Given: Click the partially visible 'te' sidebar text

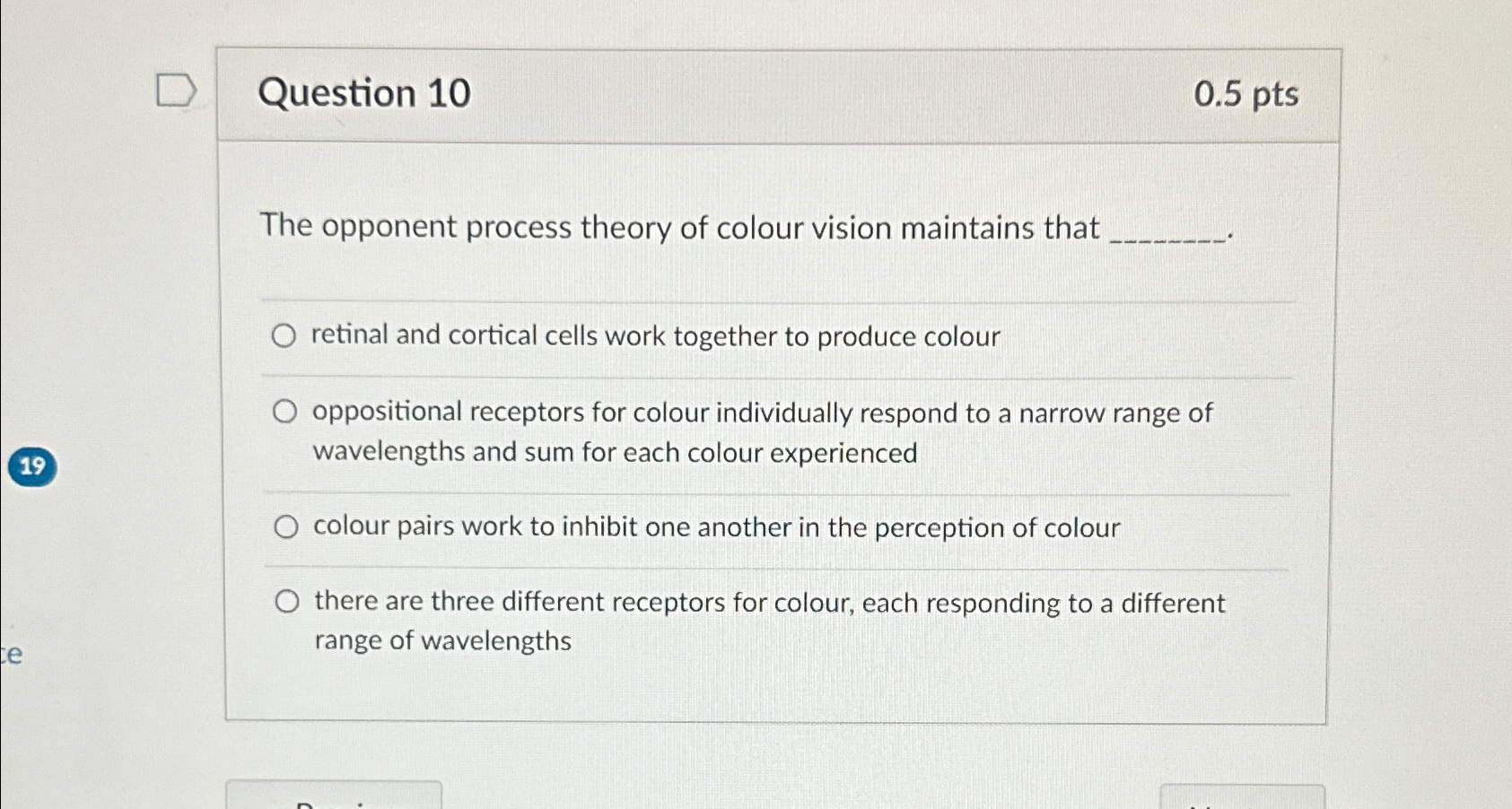Looking at the screenshot, I should [11, 654].
